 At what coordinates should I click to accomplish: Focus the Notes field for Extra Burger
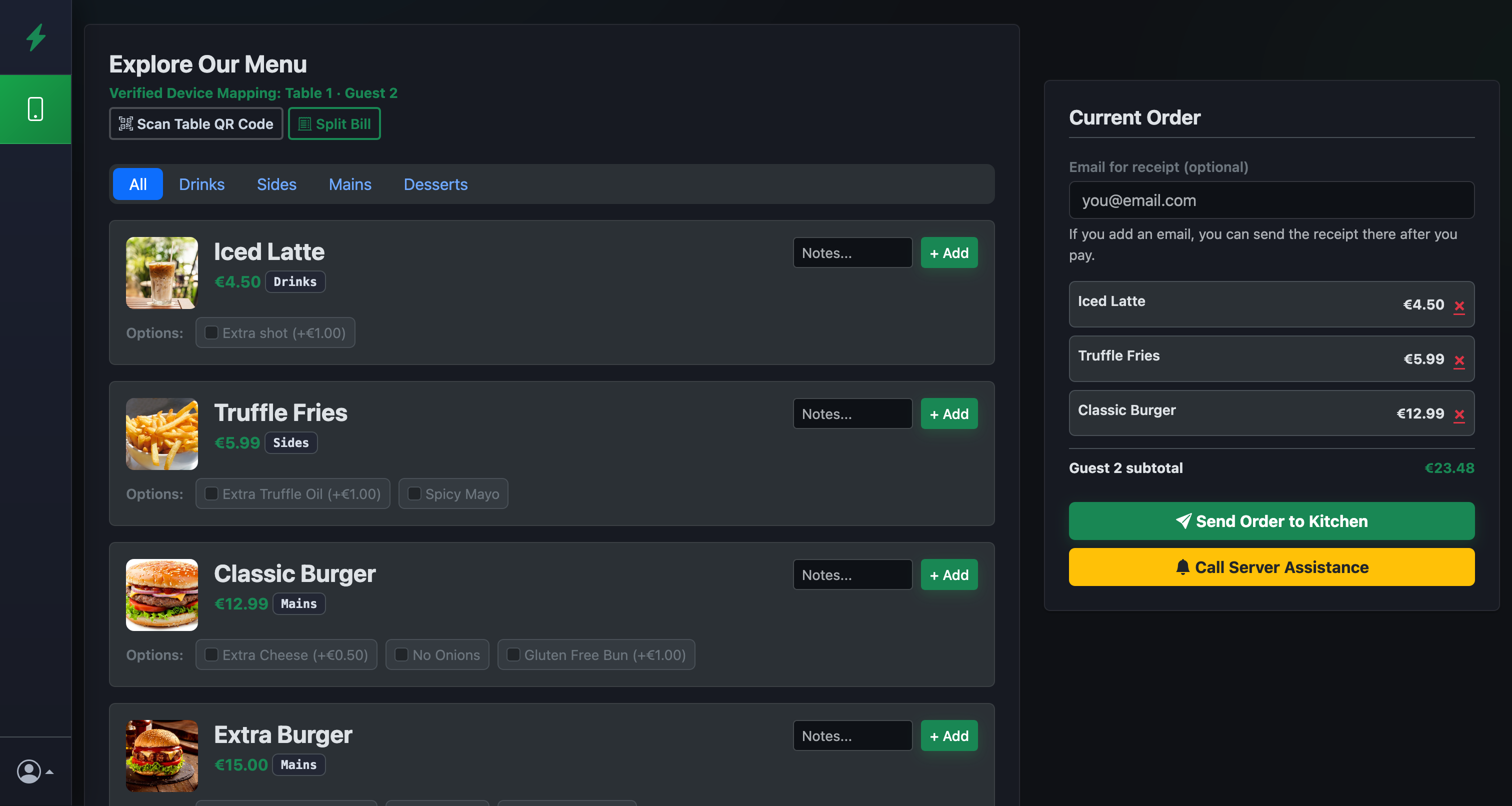pyautogui.click(x=853, y=735)
